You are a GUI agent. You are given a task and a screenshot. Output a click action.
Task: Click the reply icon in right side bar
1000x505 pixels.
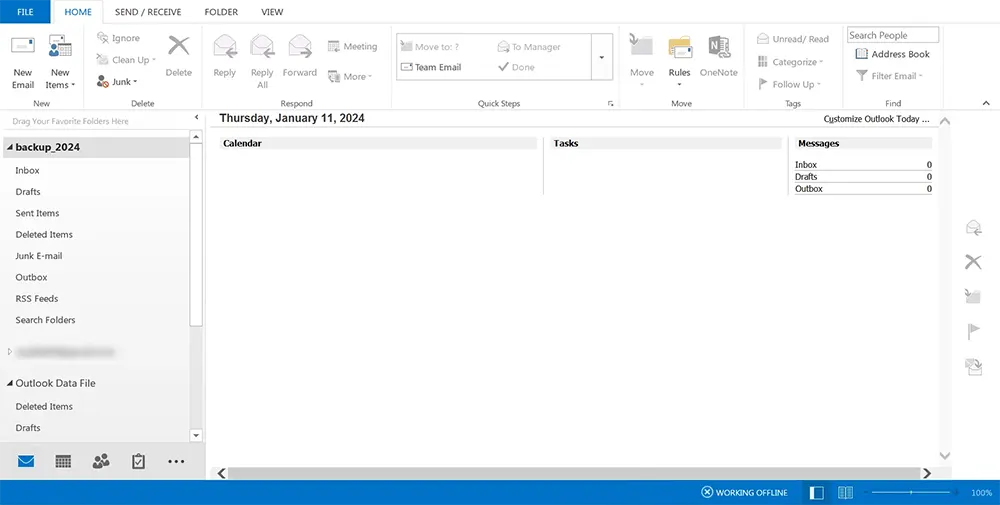pyautogui.click(x=973, y=228)
